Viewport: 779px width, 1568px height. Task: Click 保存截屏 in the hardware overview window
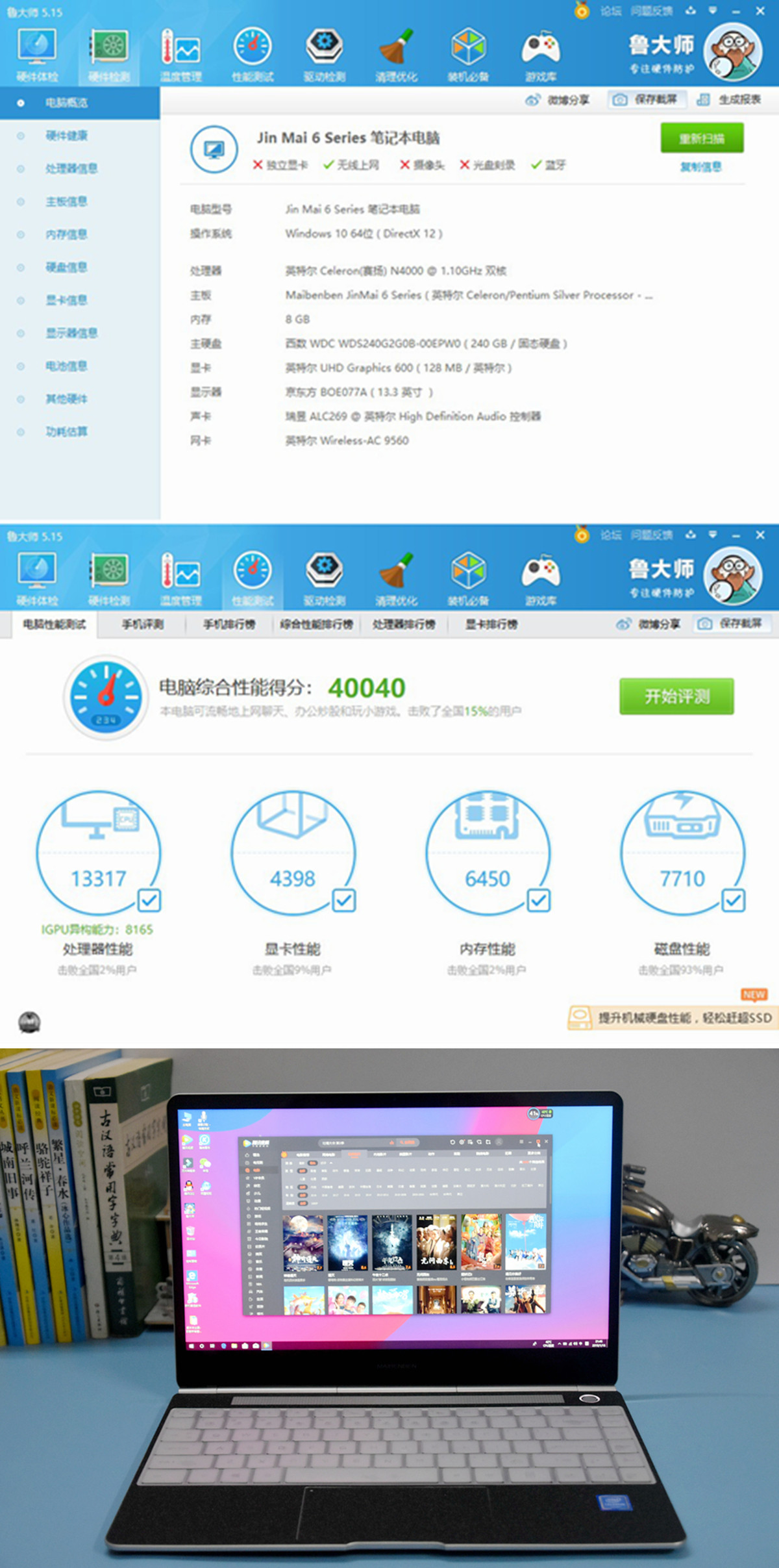[x=646, y=99]
